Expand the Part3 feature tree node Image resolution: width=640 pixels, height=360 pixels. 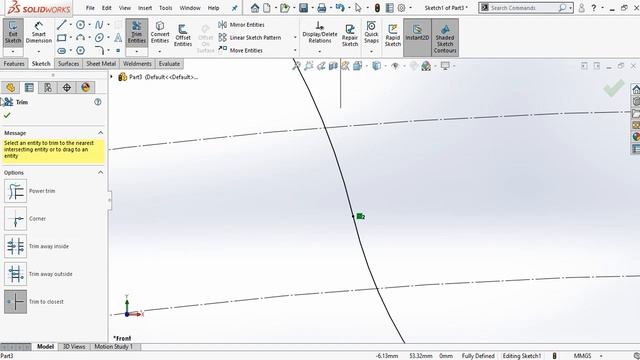click(x=111, y=77)
